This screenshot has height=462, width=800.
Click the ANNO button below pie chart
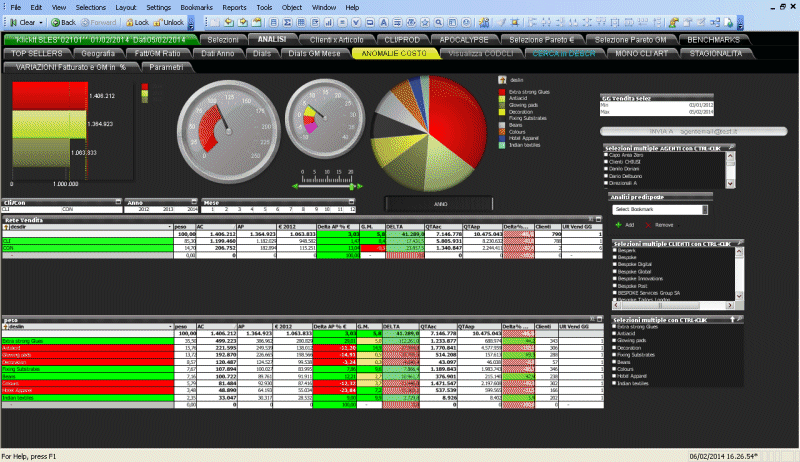tap(440, 204)
